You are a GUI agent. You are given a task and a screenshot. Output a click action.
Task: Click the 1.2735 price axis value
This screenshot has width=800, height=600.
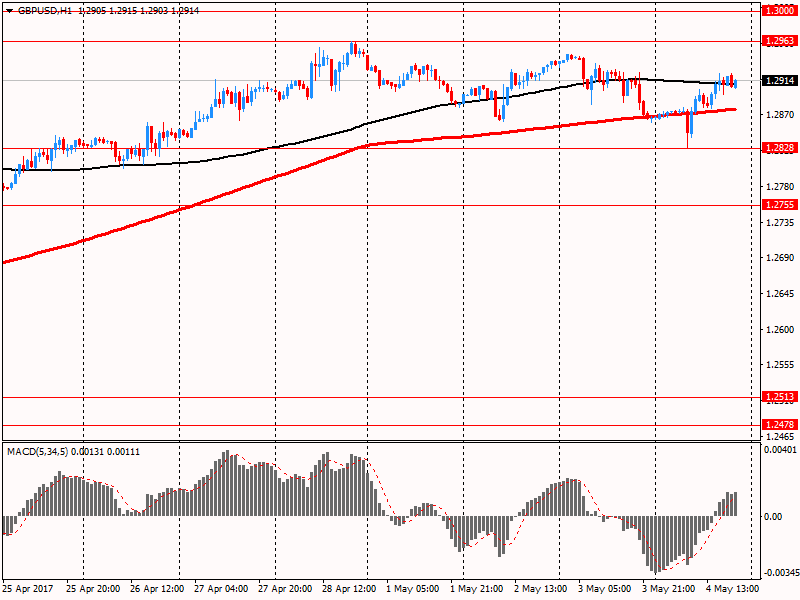(x=780, y=222)
